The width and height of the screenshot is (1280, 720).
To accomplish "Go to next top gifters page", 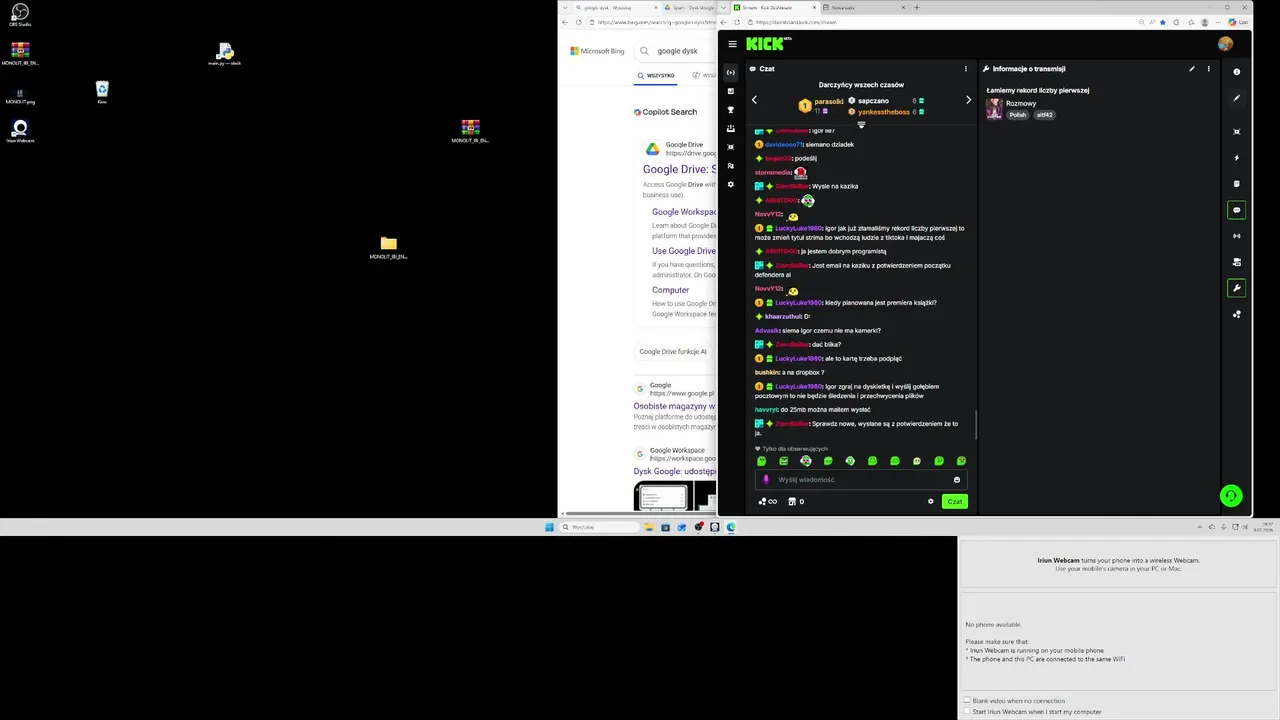I will tap(968, 100).
